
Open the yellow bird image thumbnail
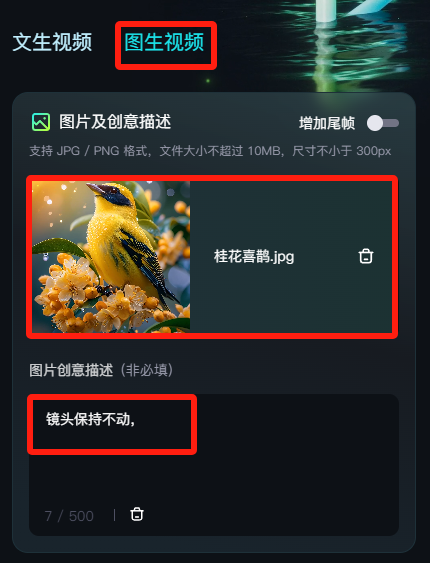[x=111, y=257]
